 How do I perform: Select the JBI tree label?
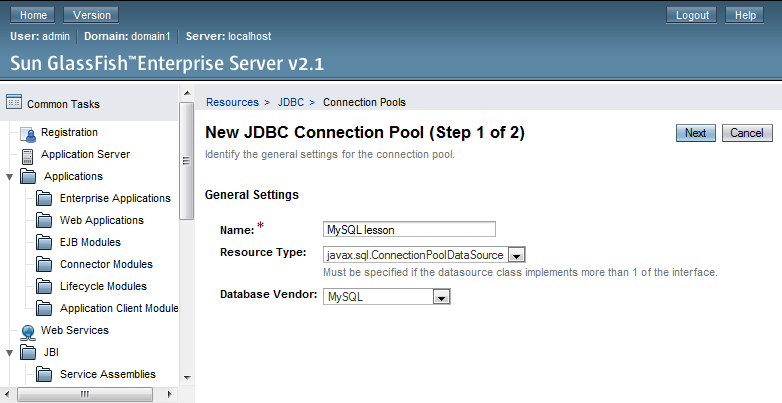pyautogui.click(x=51, y=352)
